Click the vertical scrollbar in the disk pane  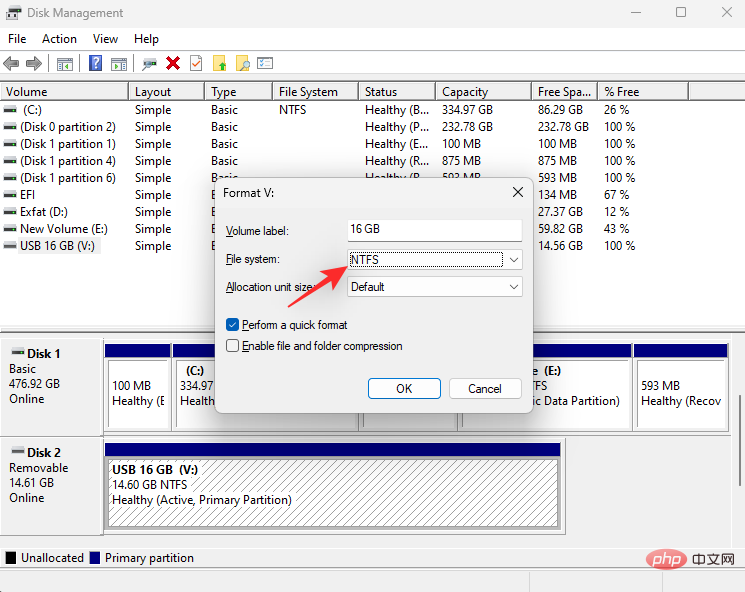(740, 440)
